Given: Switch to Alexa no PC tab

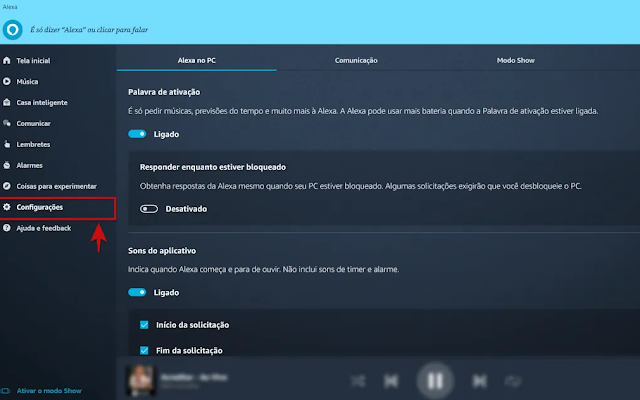Looking at the screenshot, I should pyautogui.click(x=196, y=60).
